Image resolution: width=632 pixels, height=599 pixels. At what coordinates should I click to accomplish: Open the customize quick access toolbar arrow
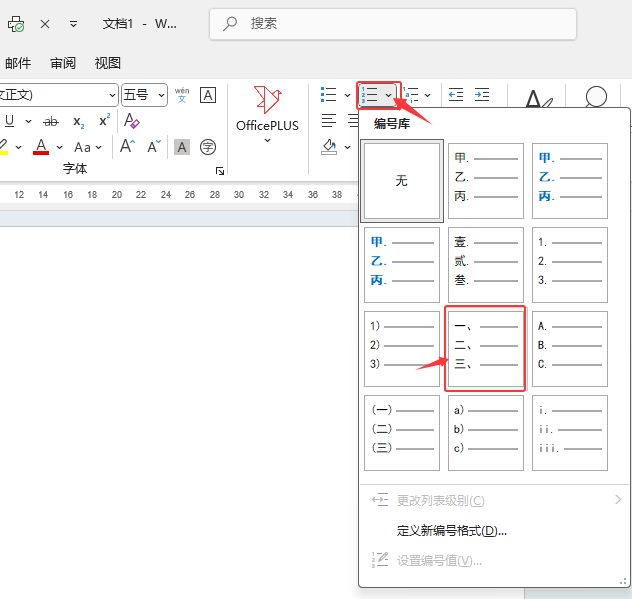(x=73, y=24)
